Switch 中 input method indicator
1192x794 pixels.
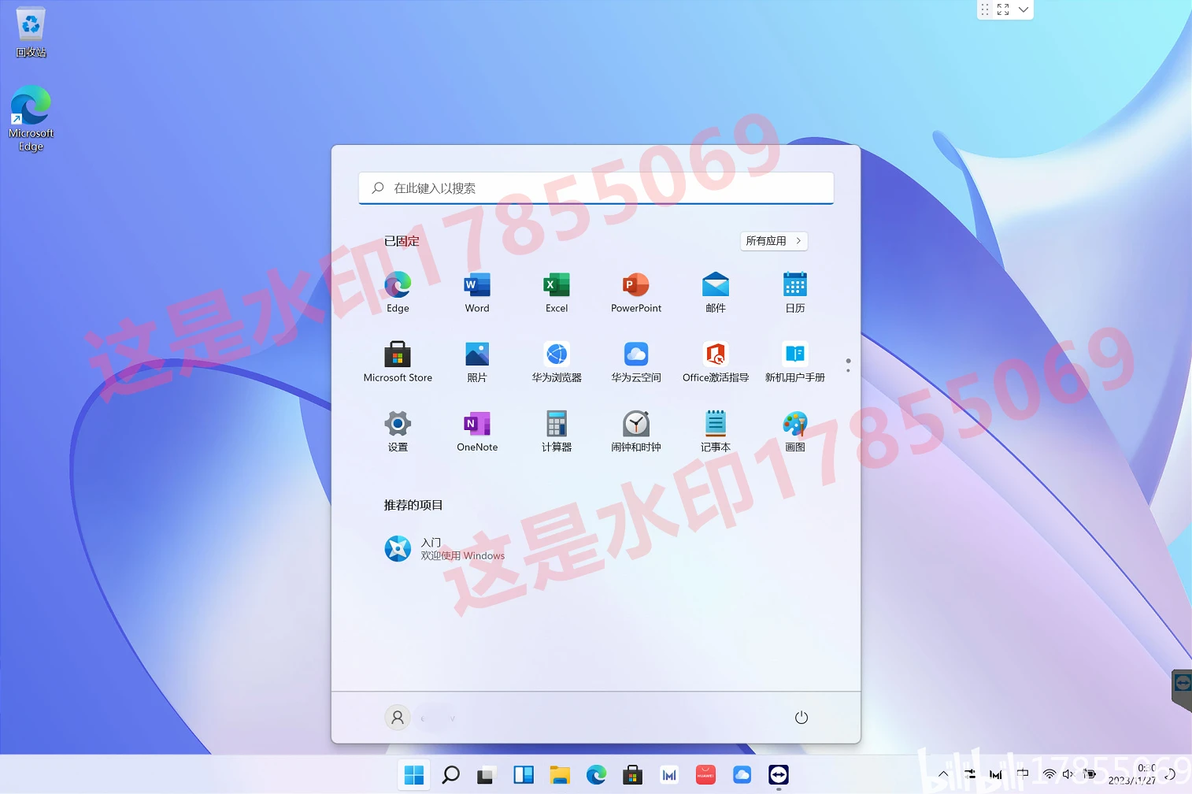click(1022, 774)
